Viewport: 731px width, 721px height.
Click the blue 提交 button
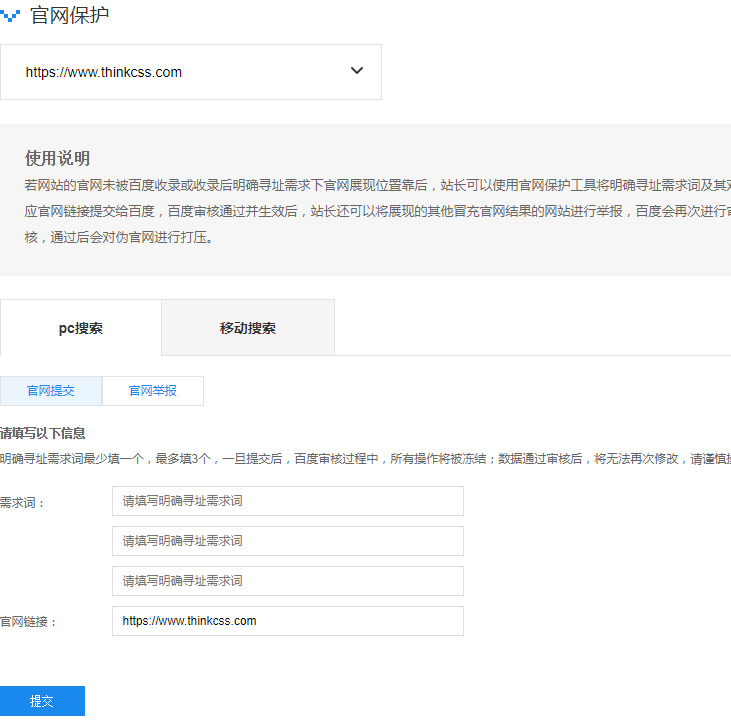pos(42,701)
